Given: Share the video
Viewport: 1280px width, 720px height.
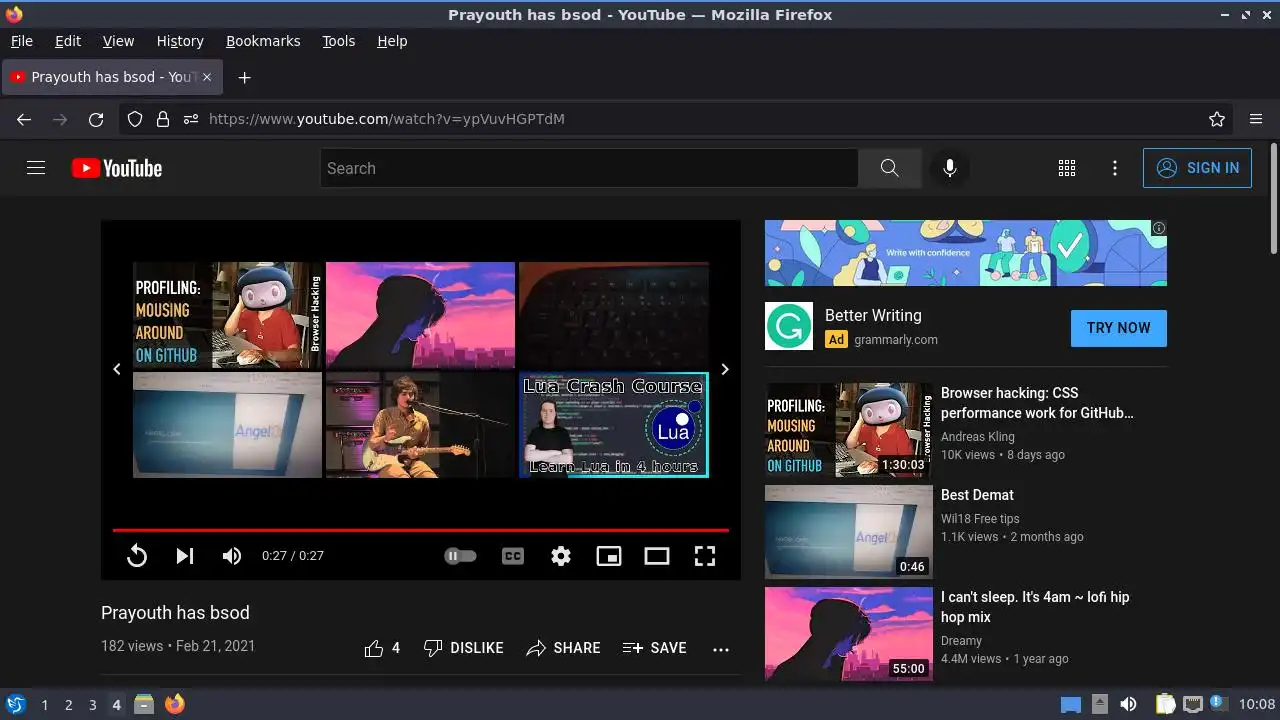Looking at the screenshot, I should coord(563,648).
